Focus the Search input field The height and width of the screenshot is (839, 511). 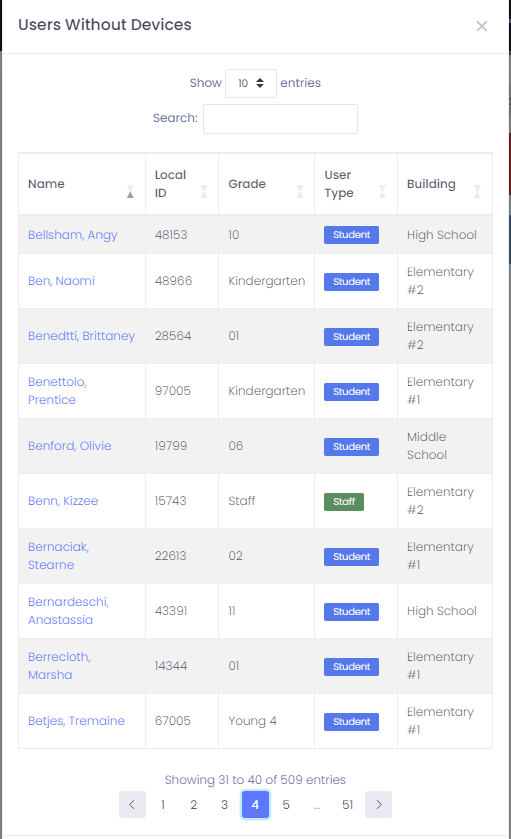click(280, 119)
